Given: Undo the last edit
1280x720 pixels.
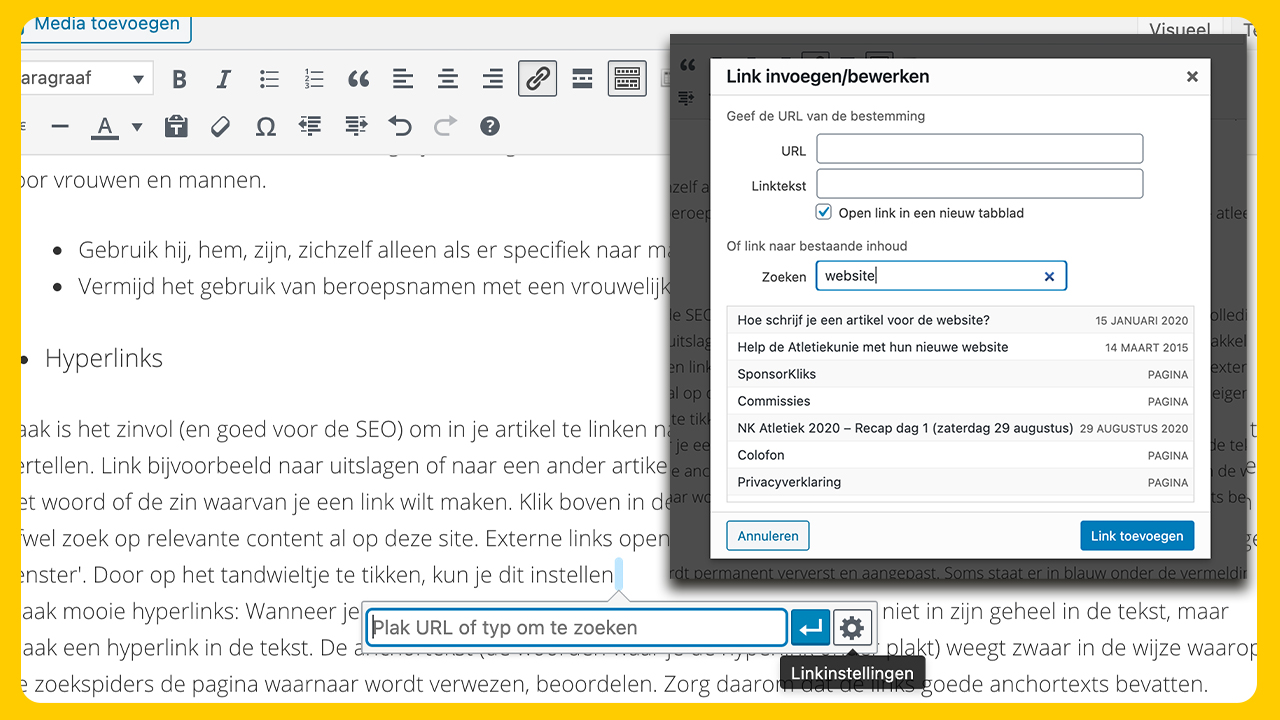Looking at the screenshot, I should click(x=400, y=126).
